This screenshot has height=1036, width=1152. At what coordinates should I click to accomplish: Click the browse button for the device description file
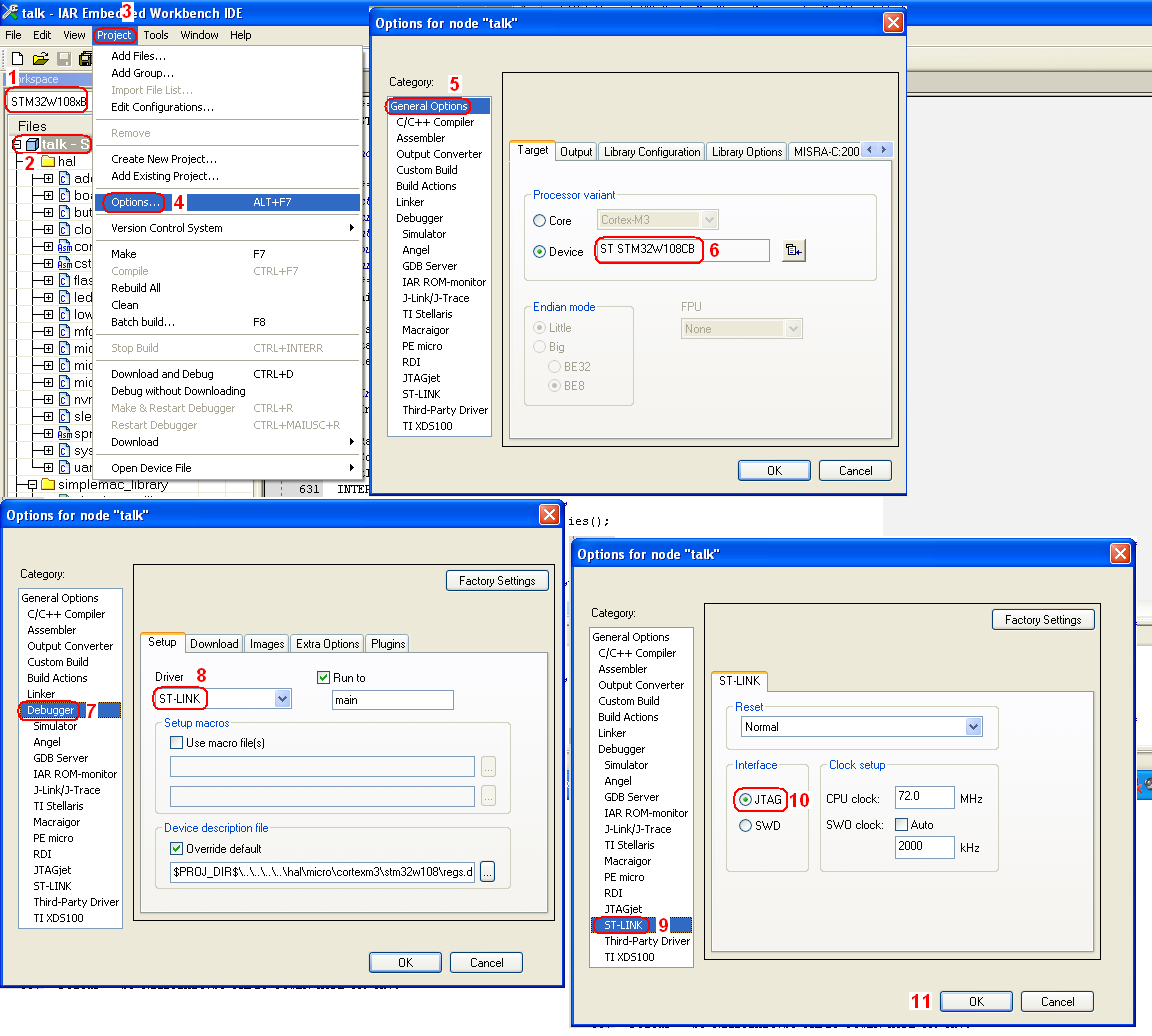coord(488,872)
